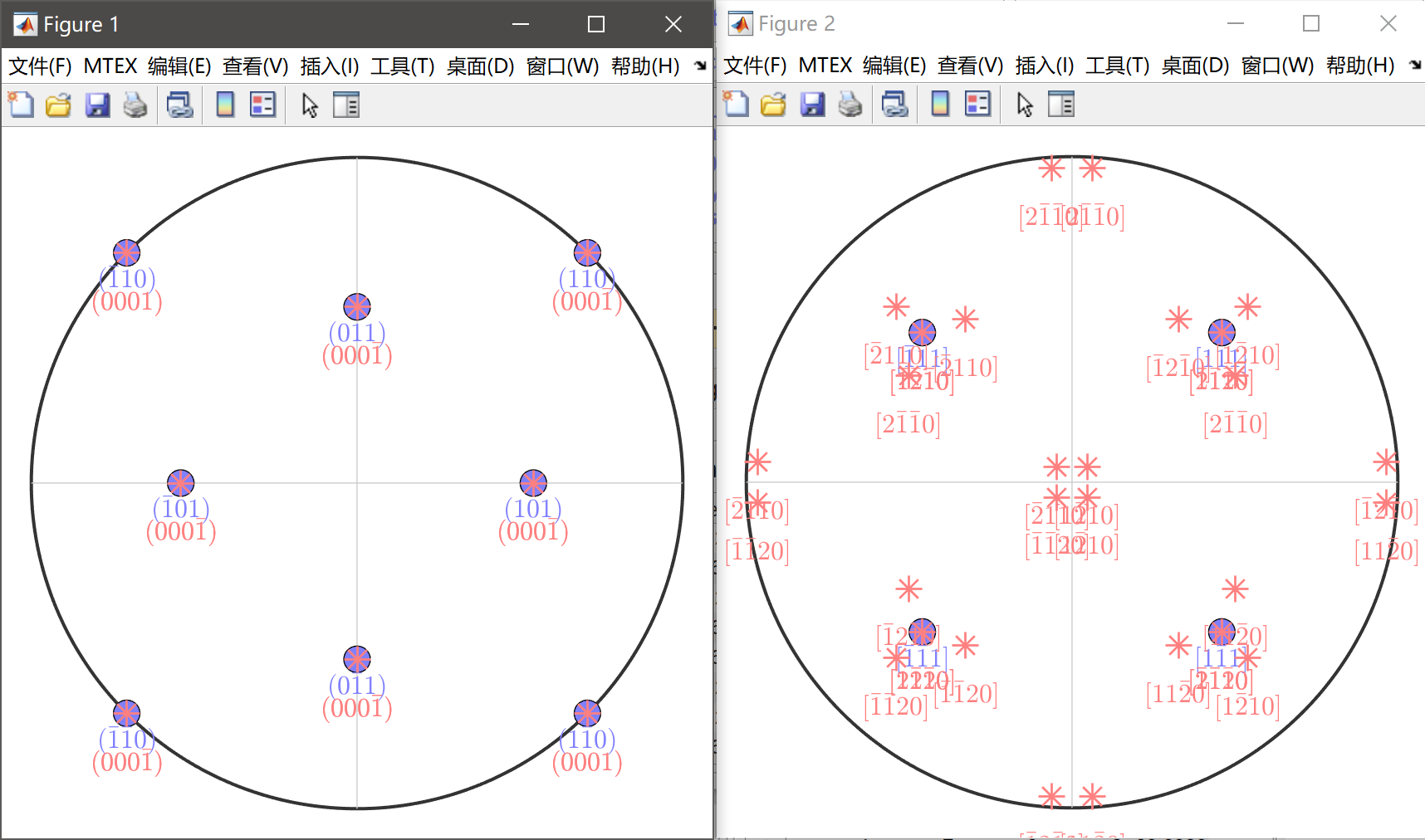This screenshot has height=840, width=1425.
Task: Open Property Inspector in Figure 1
Action: [x=346, y=105]
